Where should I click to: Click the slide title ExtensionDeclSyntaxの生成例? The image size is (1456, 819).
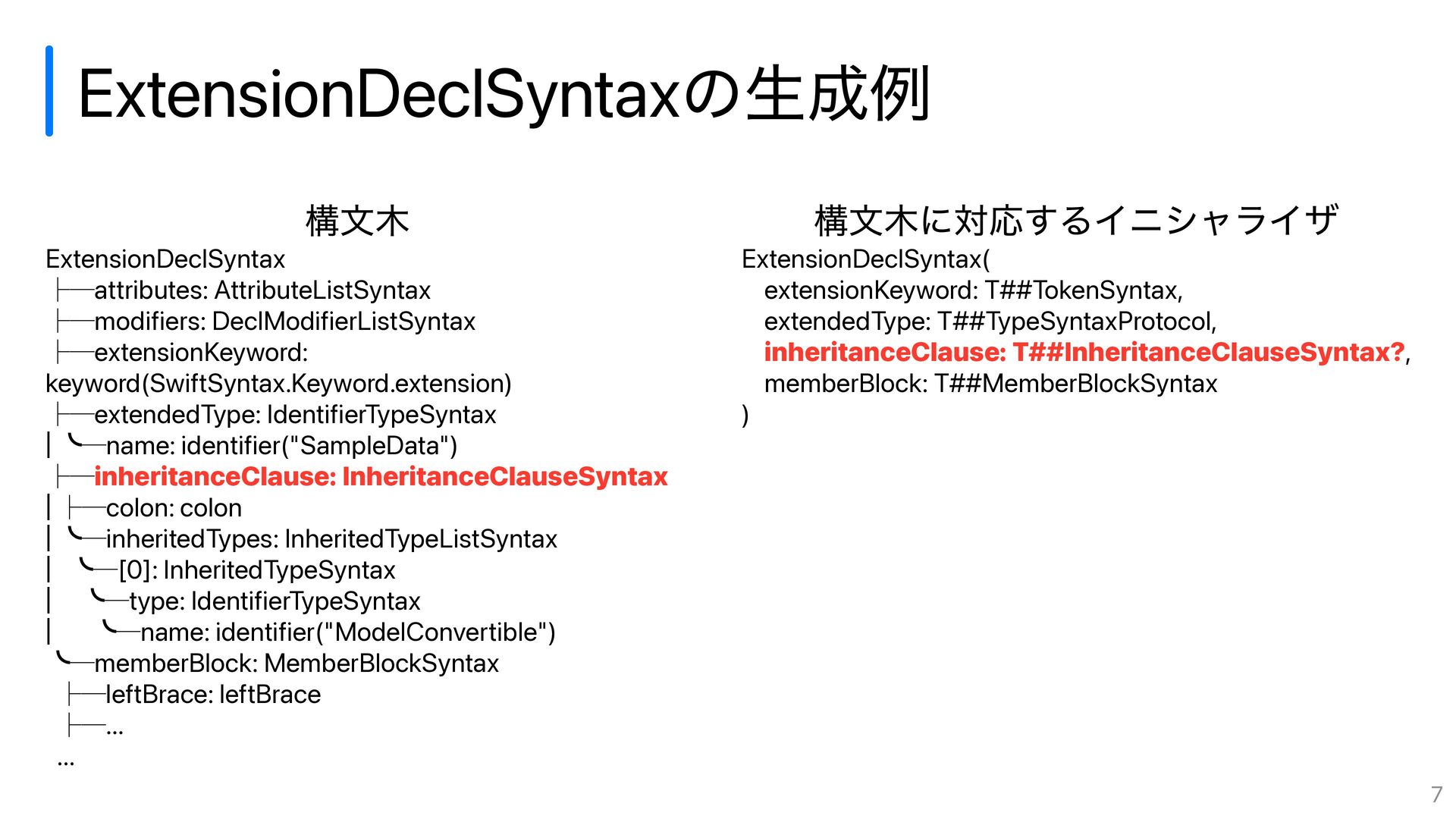(x=504, y=94)
